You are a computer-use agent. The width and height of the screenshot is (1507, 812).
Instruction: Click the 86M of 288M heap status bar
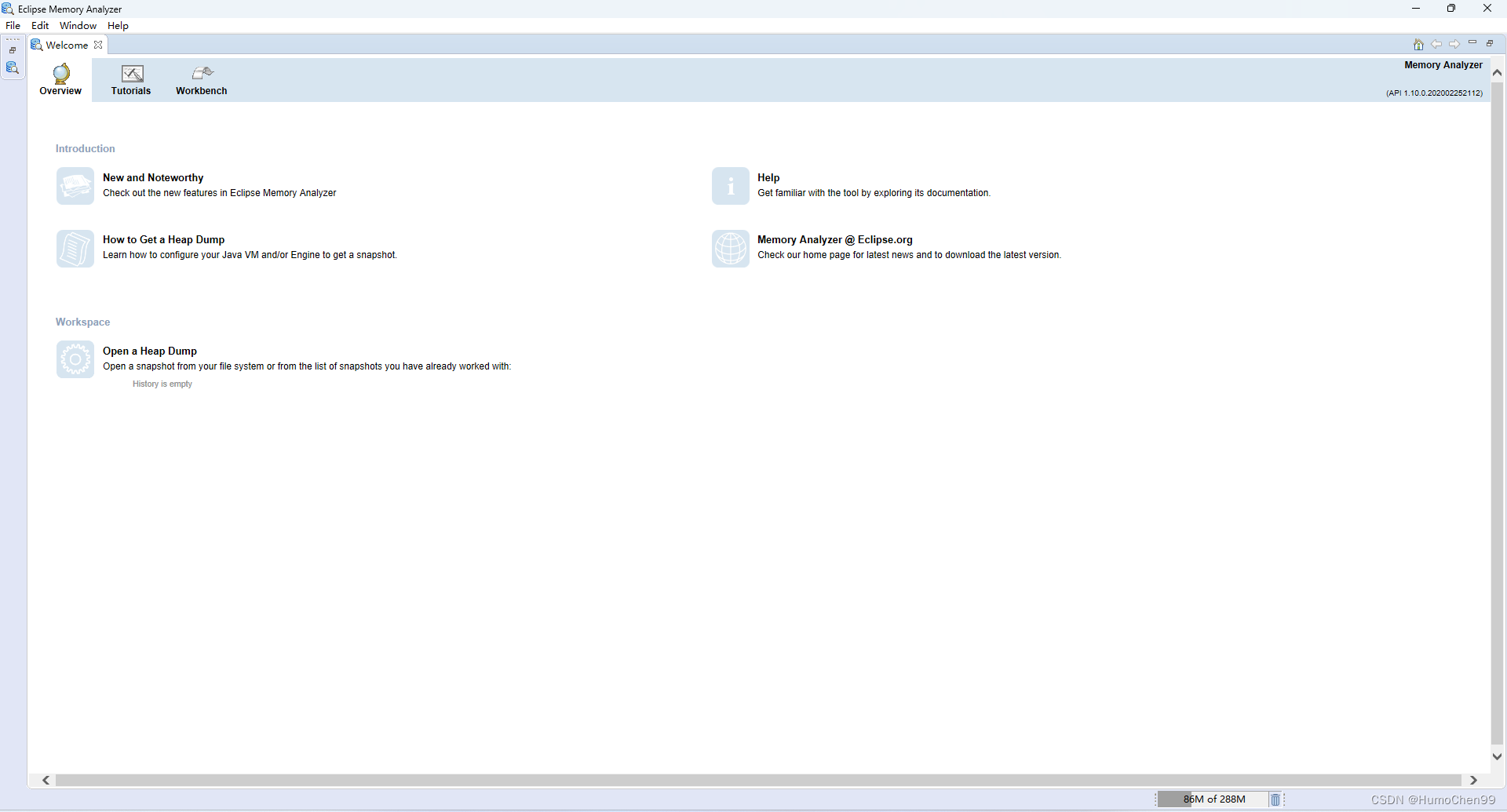coord(1213,799)
